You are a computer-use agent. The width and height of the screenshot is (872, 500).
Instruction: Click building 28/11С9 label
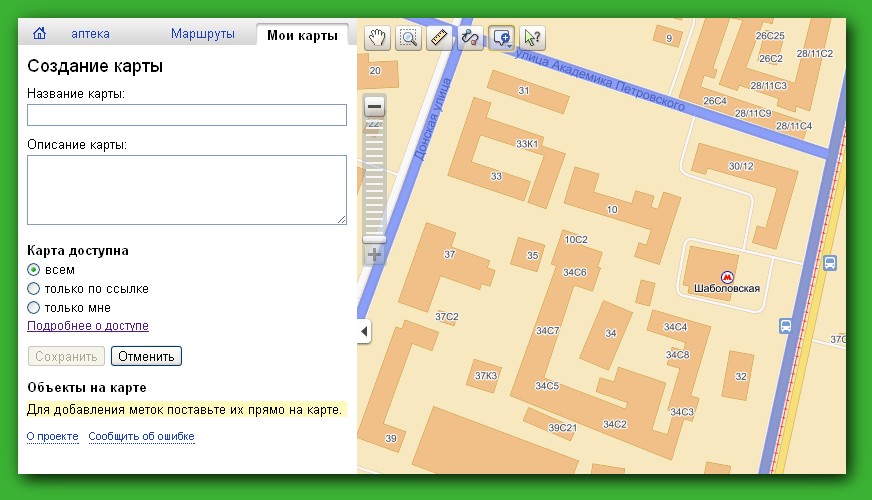click(x=753, y=113)
